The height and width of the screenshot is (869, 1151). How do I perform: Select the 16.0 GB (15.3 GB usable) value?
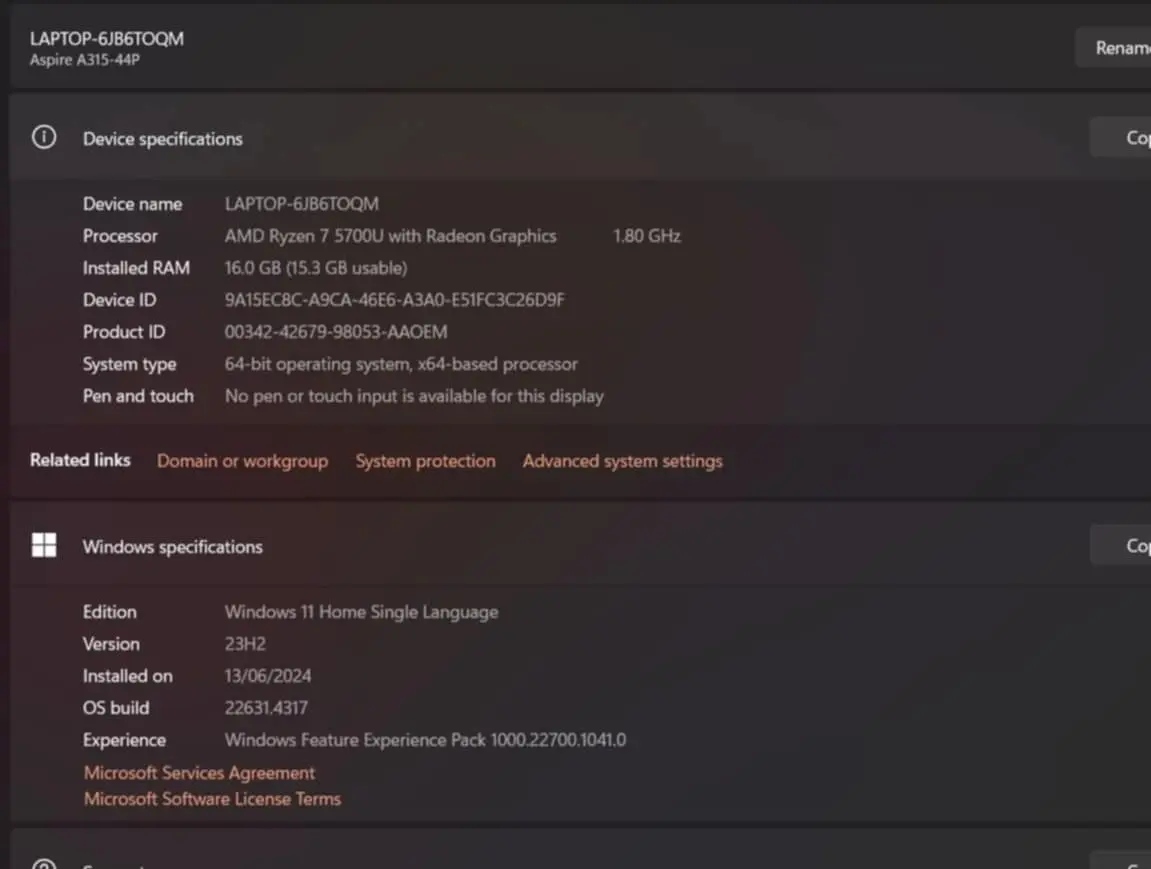[x=316, y=268]
